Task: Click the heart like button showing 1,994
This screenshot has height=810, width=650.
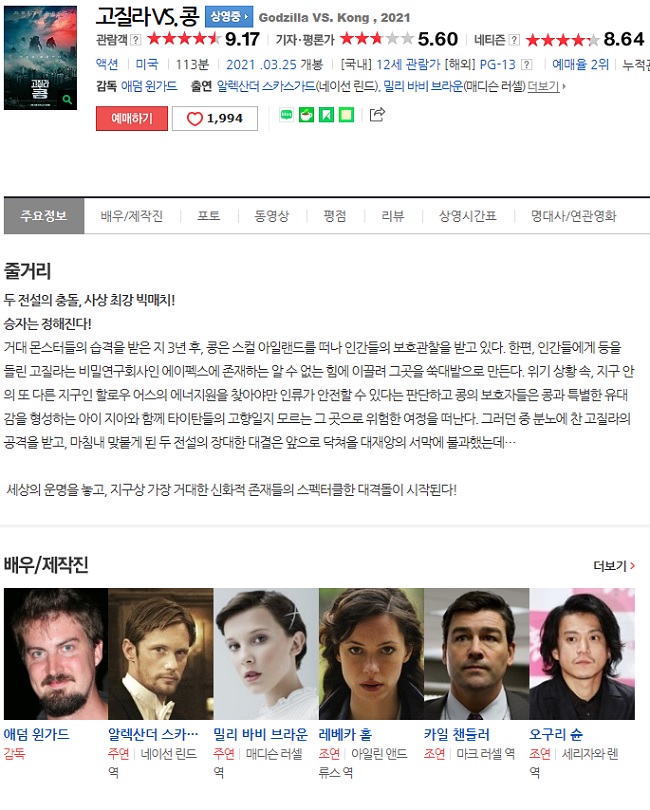Action: coord(214,118)
